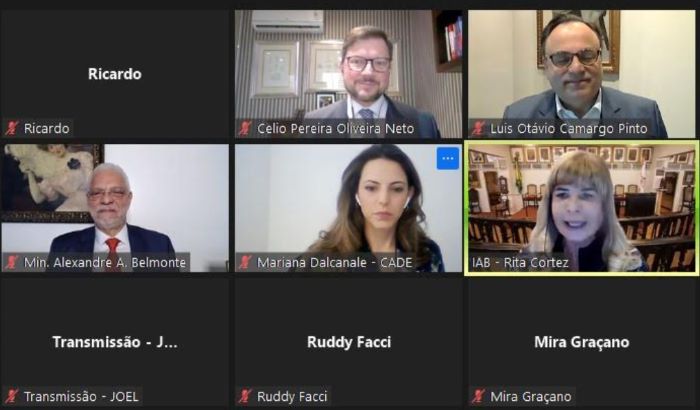Click the Mariana Dalcanale - CADE name label
The height and width of the screenshot is (410, 700).
[x=334, y=263]
